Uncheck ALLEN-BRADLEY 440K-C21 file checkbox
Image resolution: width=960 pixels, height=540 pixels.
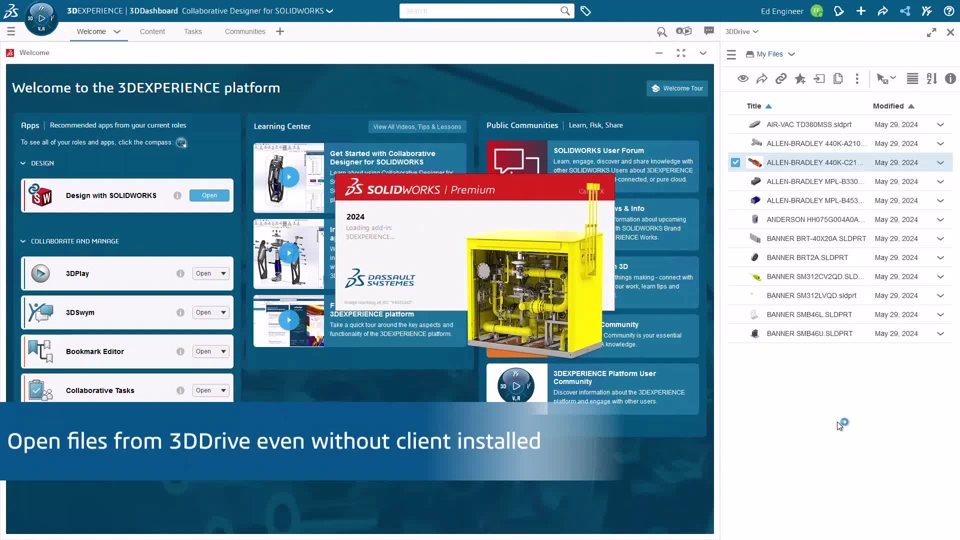[x=735, y=162]
